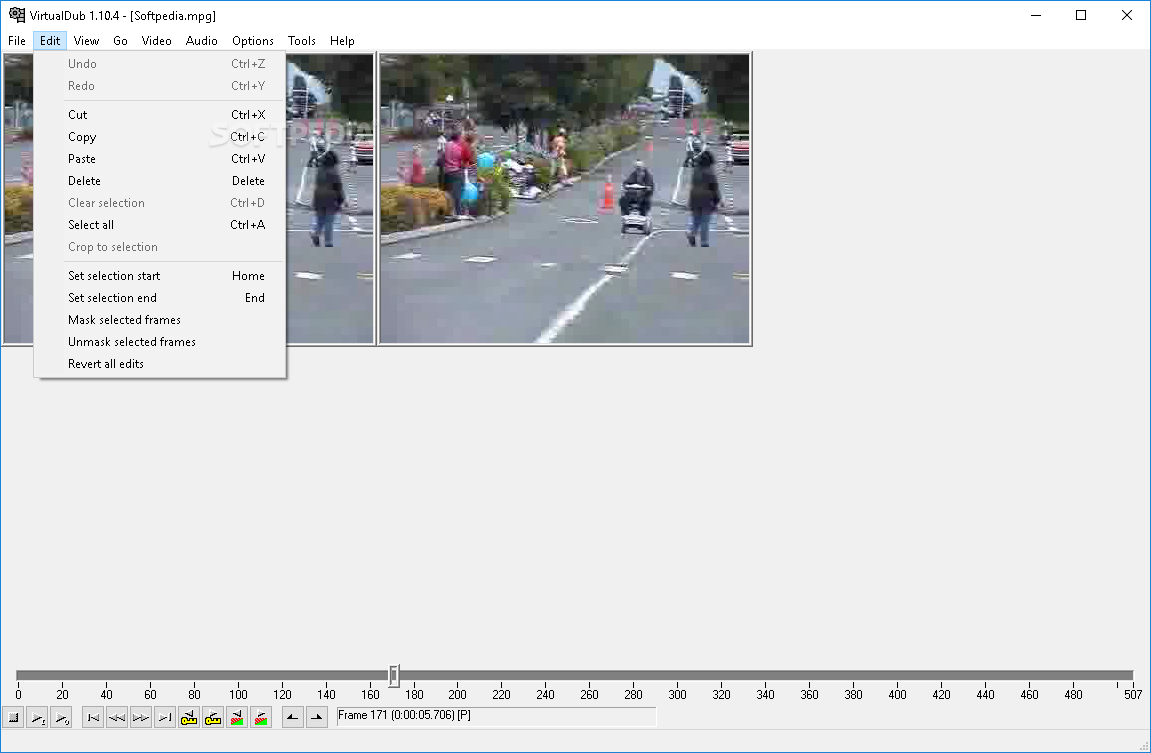This screenshot has width=1151, height=753.
Task: Click the VirtualDub gear icon in the title bar
Action: 16,15
